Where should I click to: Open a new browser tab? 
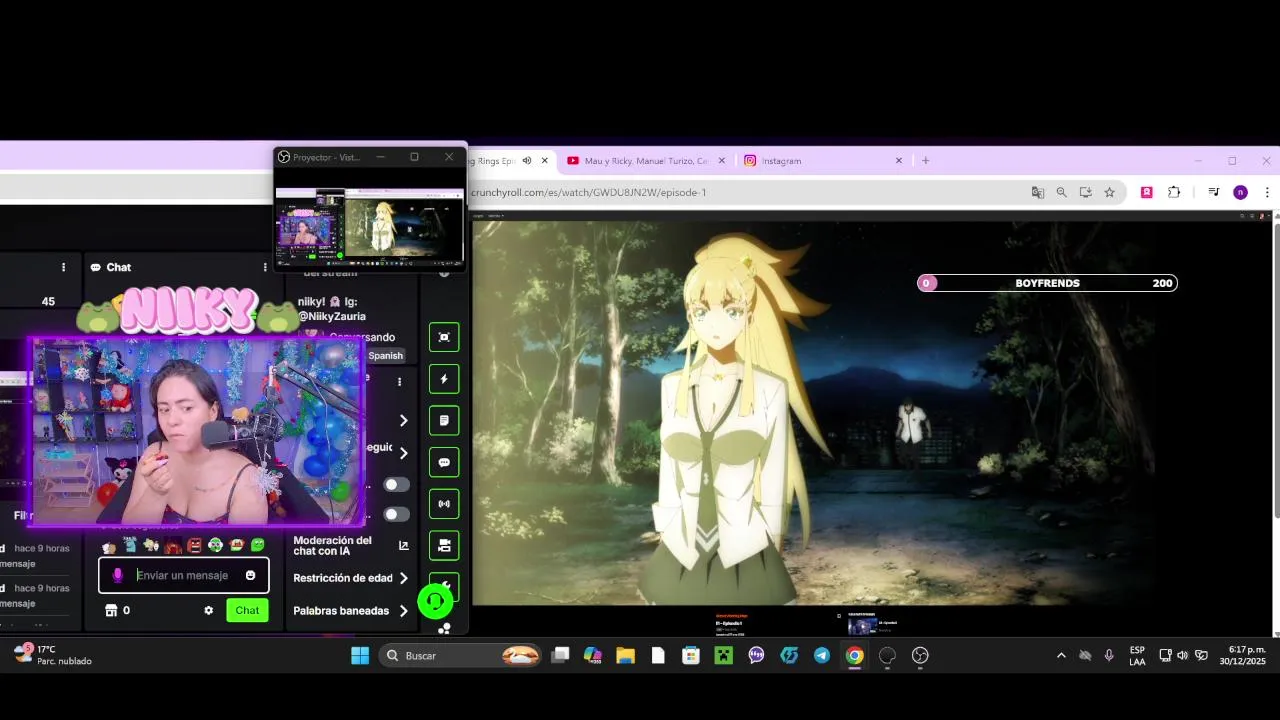point(925,160)
